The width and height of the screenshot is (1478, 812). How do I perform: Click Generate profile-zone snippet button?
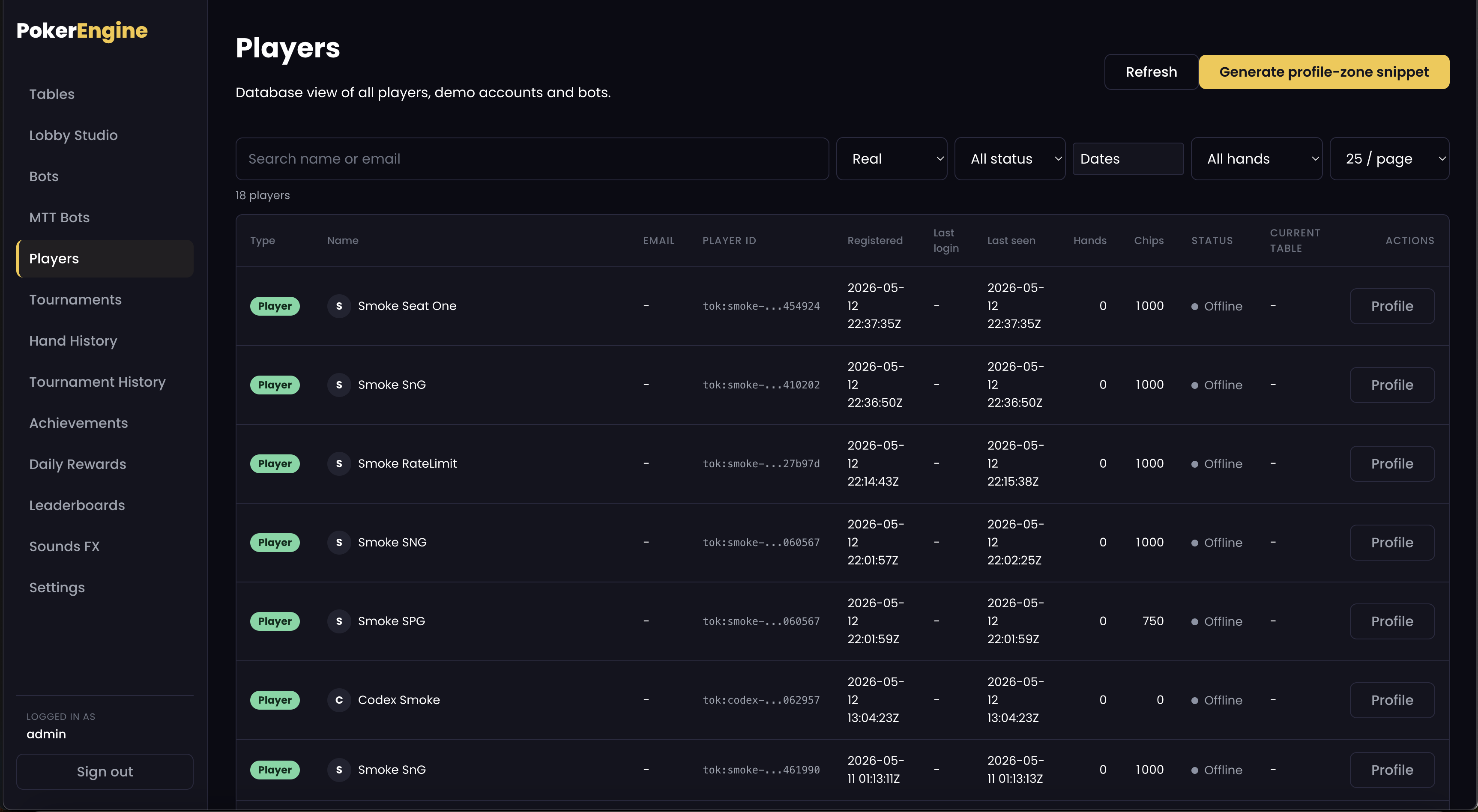[1324, 72]
